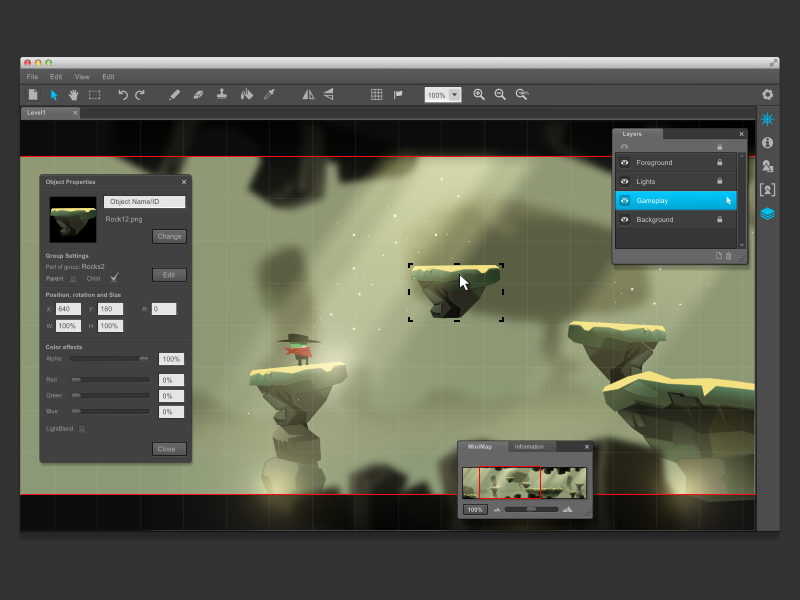Screen dimensions: 800x600
Task: Open the Layers sidebar icon
Action: click(x=767, y=213)
